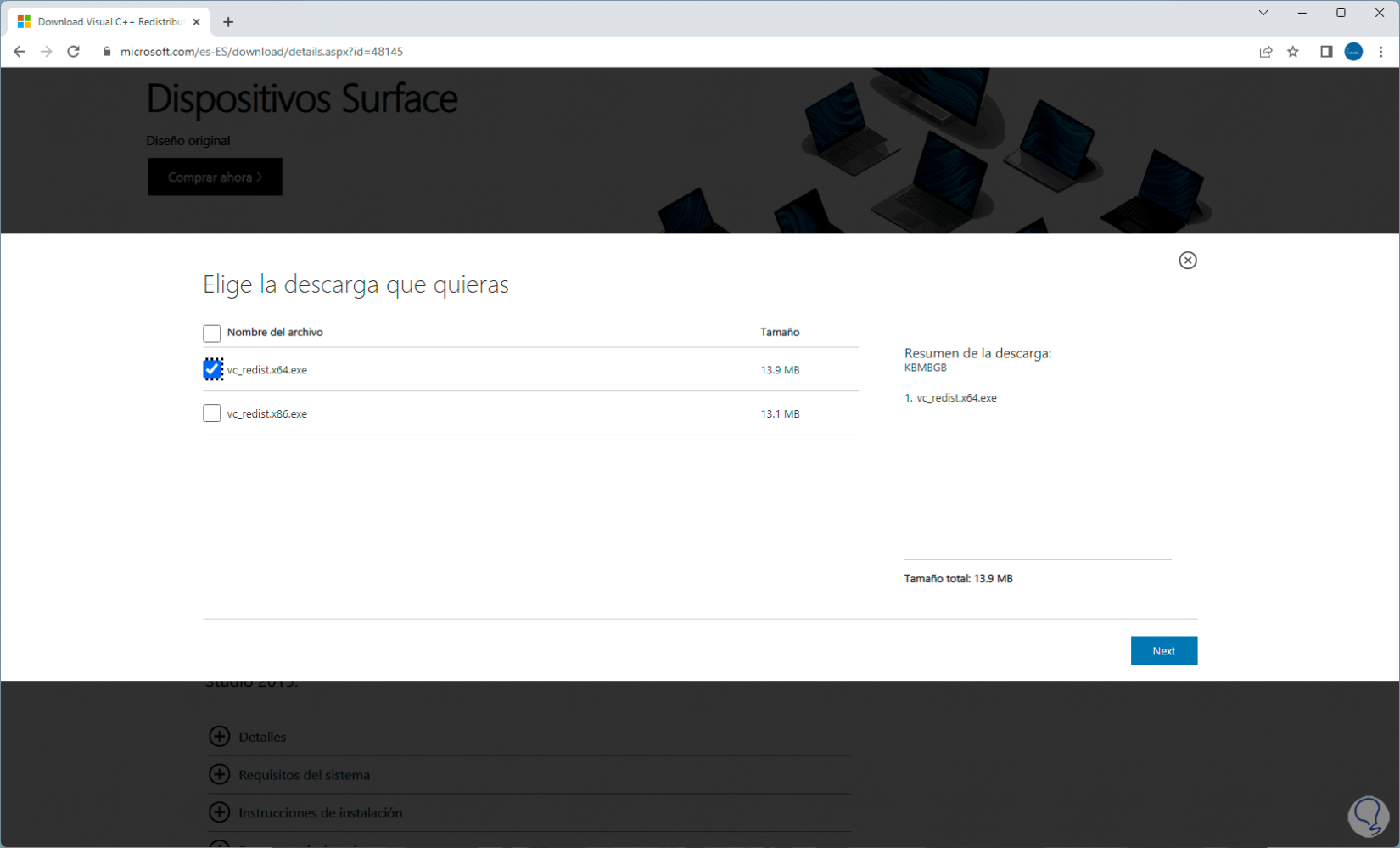The width and height of the screenshot is (1400, 848).
Task: Bookmark this page with the star
Action: pos(1293,52)
